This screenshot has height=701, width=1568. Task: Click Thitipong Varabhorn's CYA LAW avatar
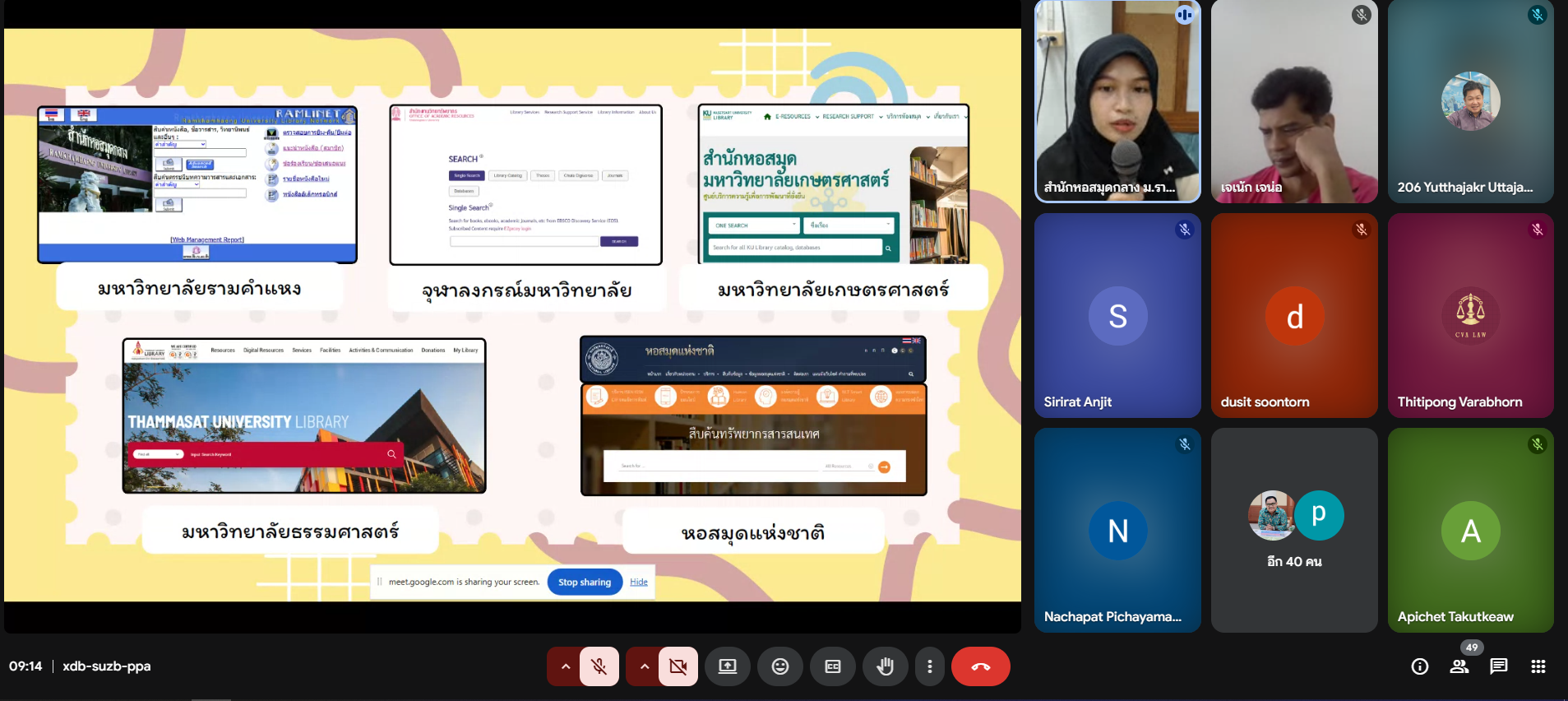1471,316
